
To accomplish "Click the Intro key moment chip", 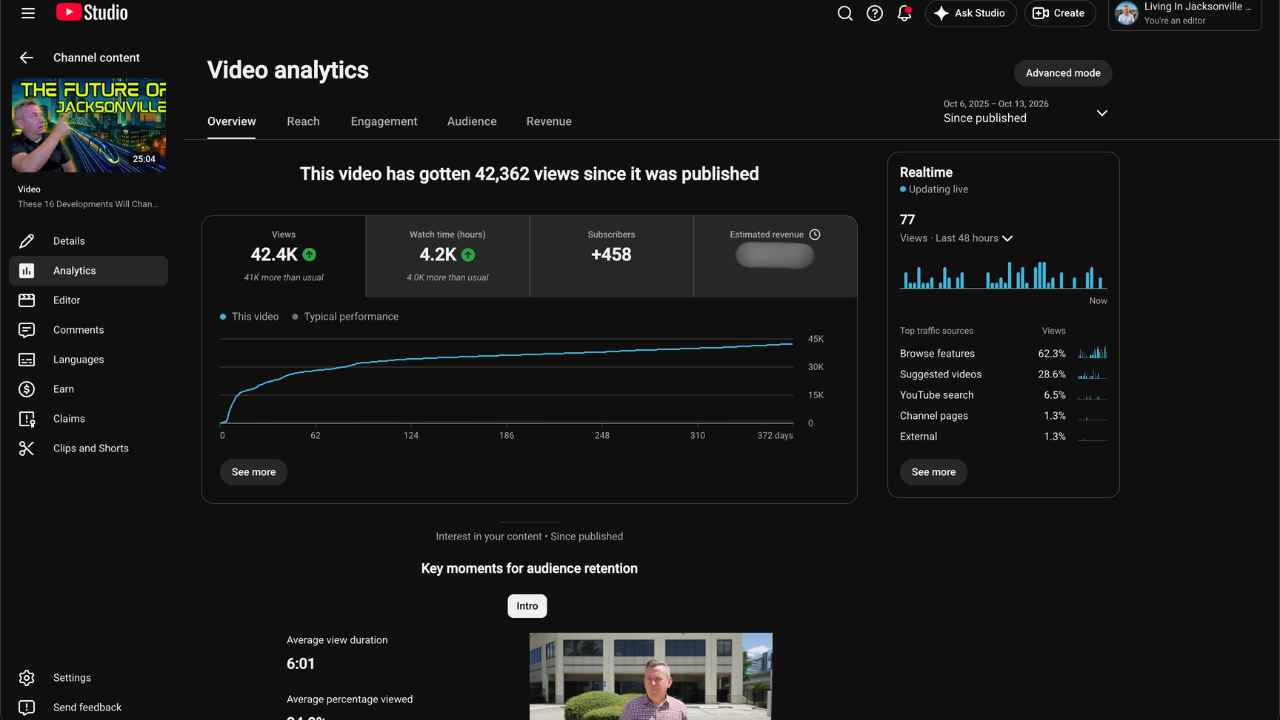I will (527, 606).
